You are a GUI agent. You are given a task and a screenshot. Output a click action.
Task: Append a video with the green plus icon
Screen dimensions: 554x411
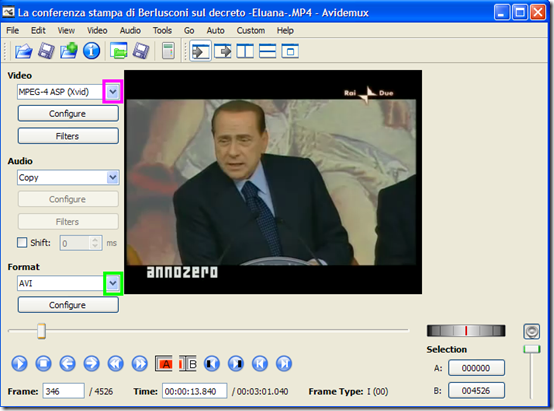69,51
